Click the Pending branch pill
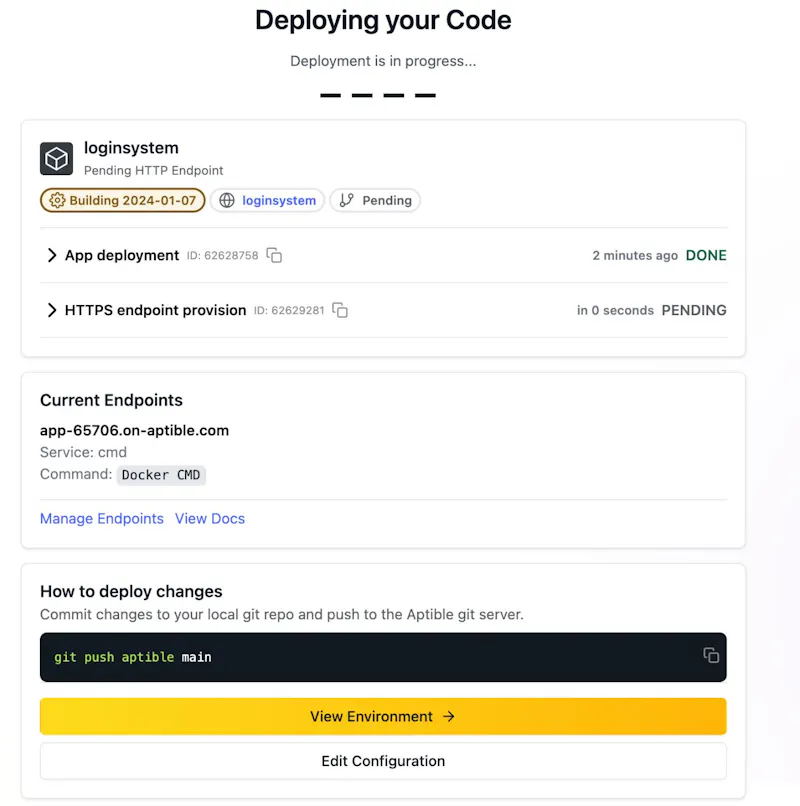The height and width of the screenshot is (806, 800). click(x=375, y=200)
